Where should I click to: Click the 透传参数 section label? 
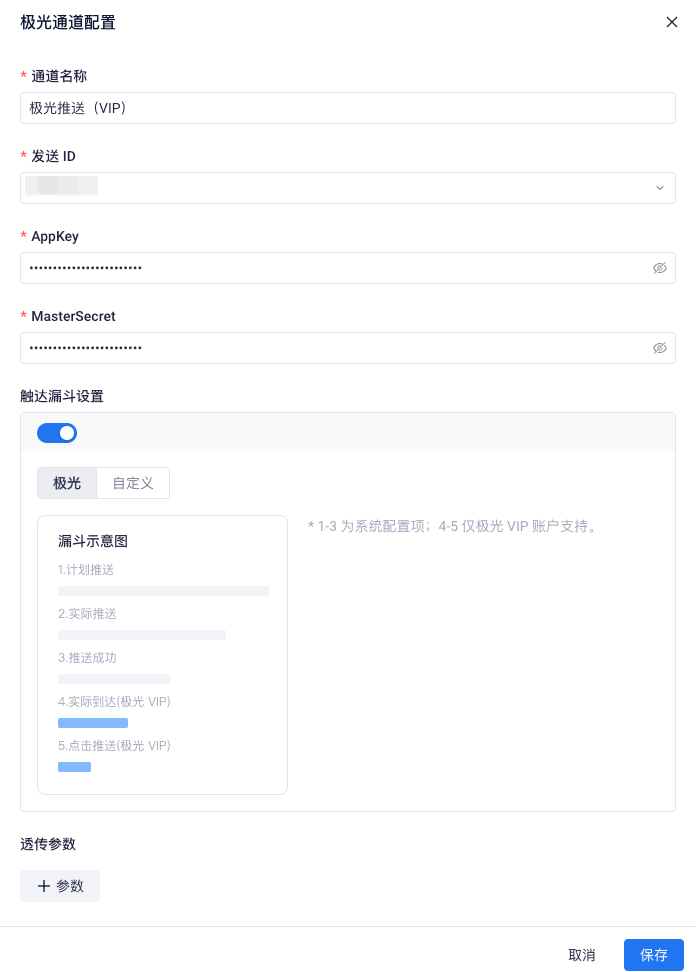point(48,844)
